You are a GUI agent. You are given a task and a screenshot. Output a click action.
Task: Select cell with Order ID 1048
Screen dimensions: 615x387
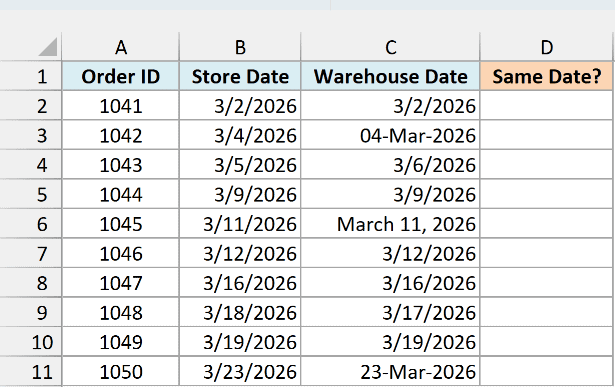click(x=120, y=313)
